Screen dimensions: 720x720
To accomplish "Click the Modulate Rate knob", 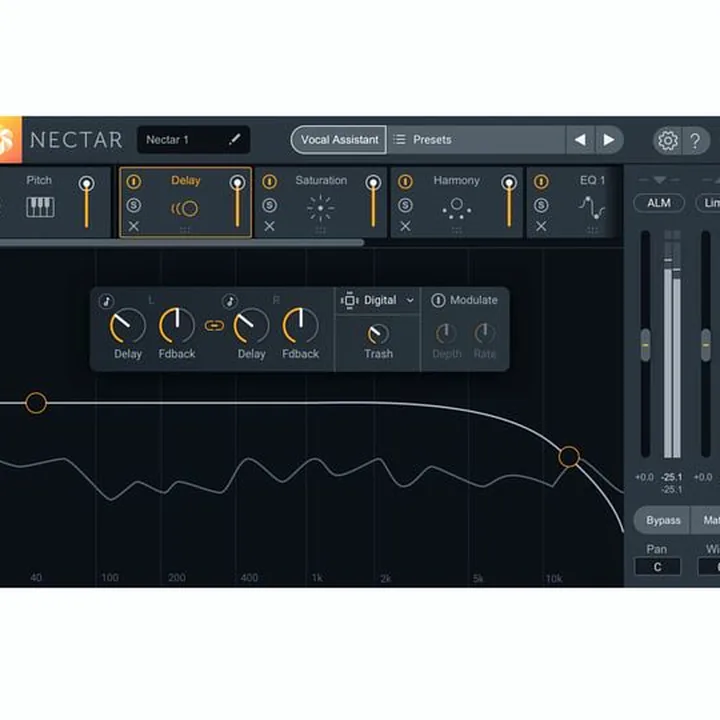I will [x=484, y=334].
